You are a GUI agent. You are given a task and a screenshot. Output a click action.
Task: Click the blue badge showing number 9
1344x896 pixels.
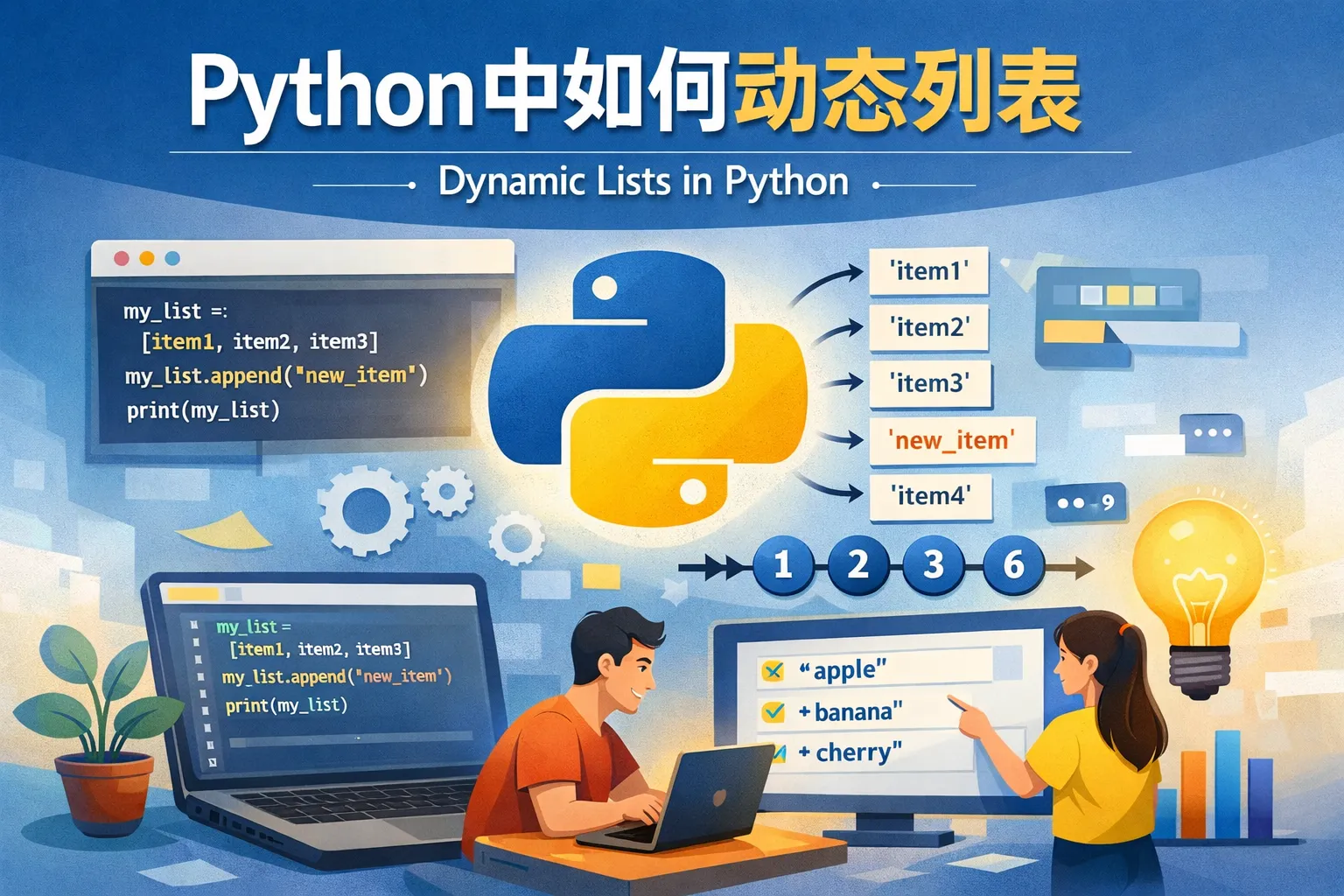1085,503
